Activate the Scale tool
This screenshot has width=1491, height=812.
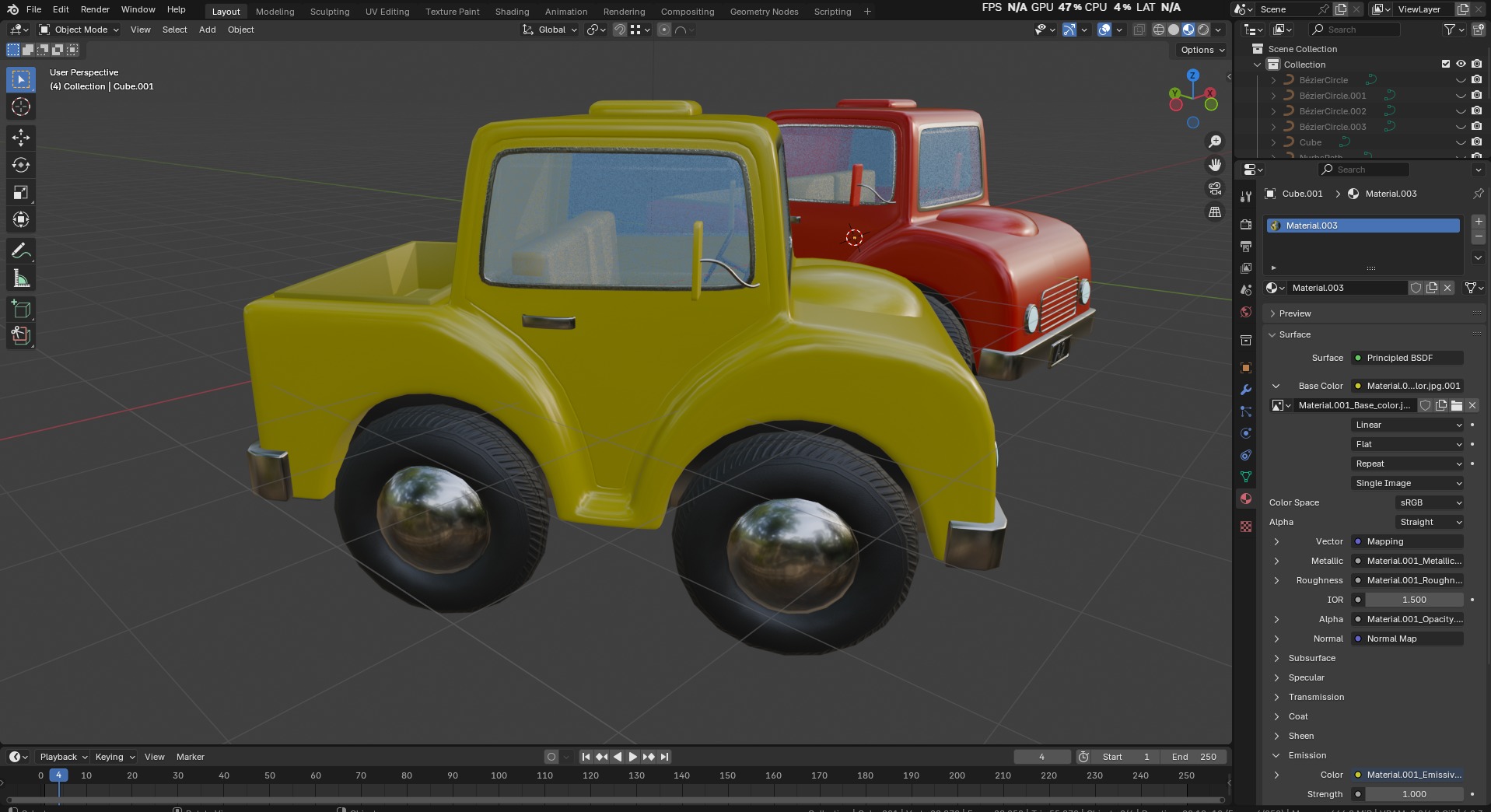[21, 192]
